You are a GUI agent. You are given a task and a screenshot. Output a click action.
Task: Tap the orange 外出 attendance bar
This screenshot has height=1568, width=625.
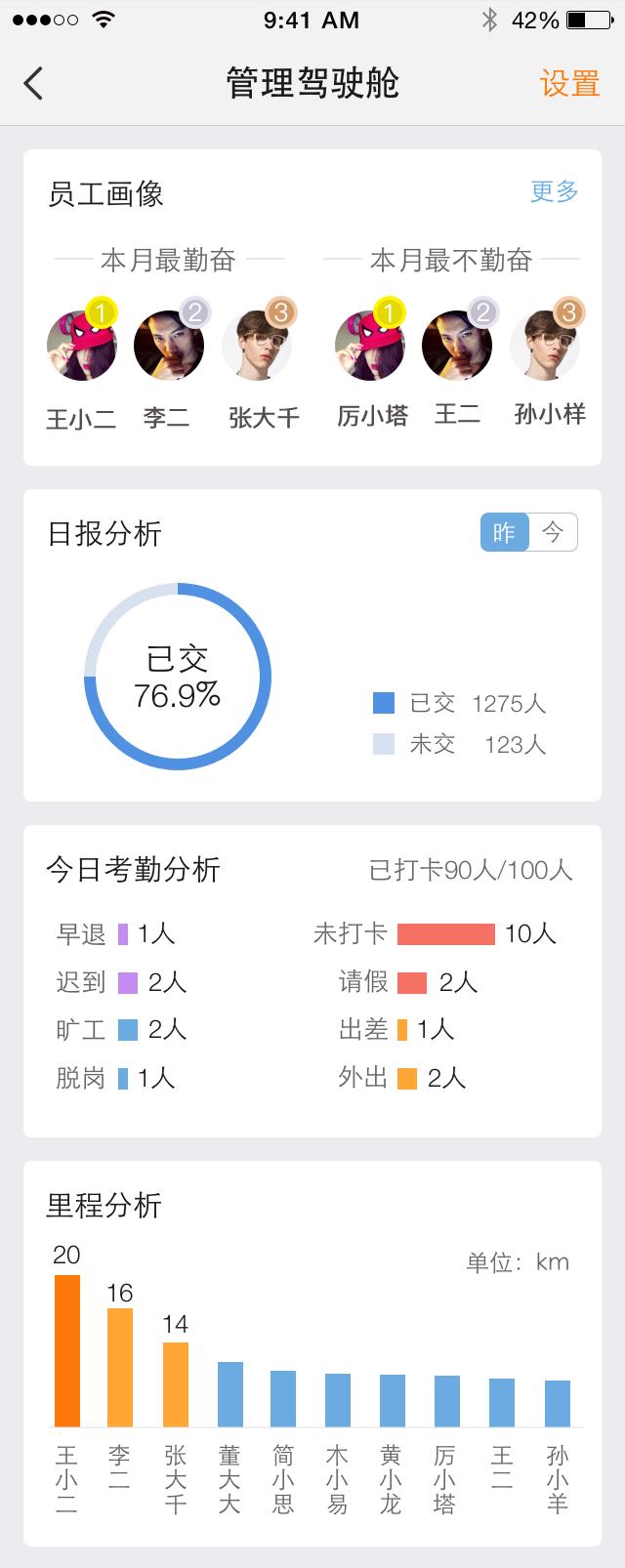tap(407, 1078)
